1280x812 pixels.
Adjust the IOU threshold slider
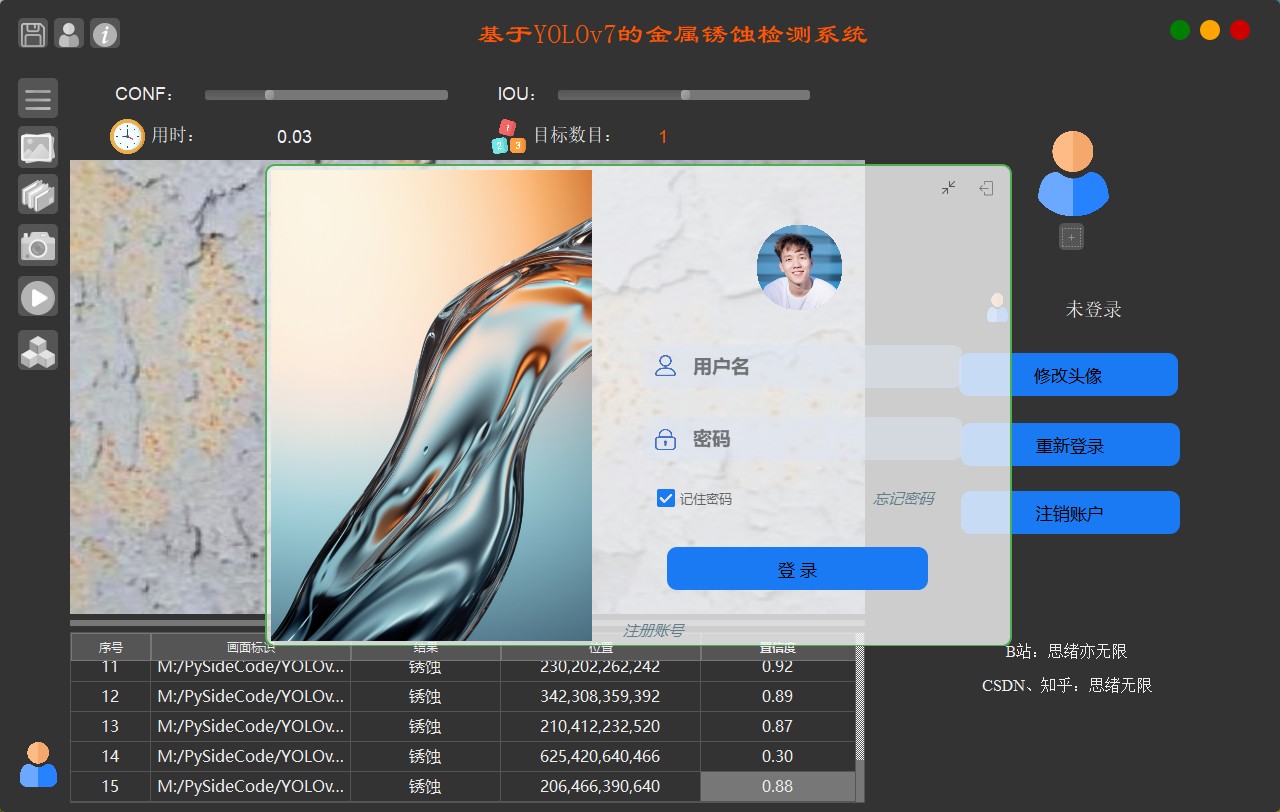coord(685,95)
